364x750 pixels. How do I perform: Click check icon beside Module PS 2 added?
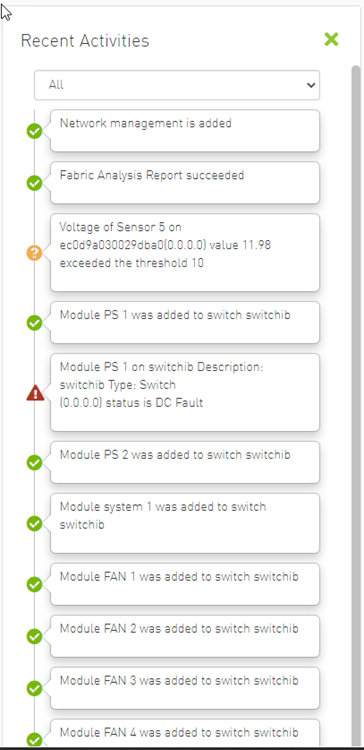(x=34, y=463)
